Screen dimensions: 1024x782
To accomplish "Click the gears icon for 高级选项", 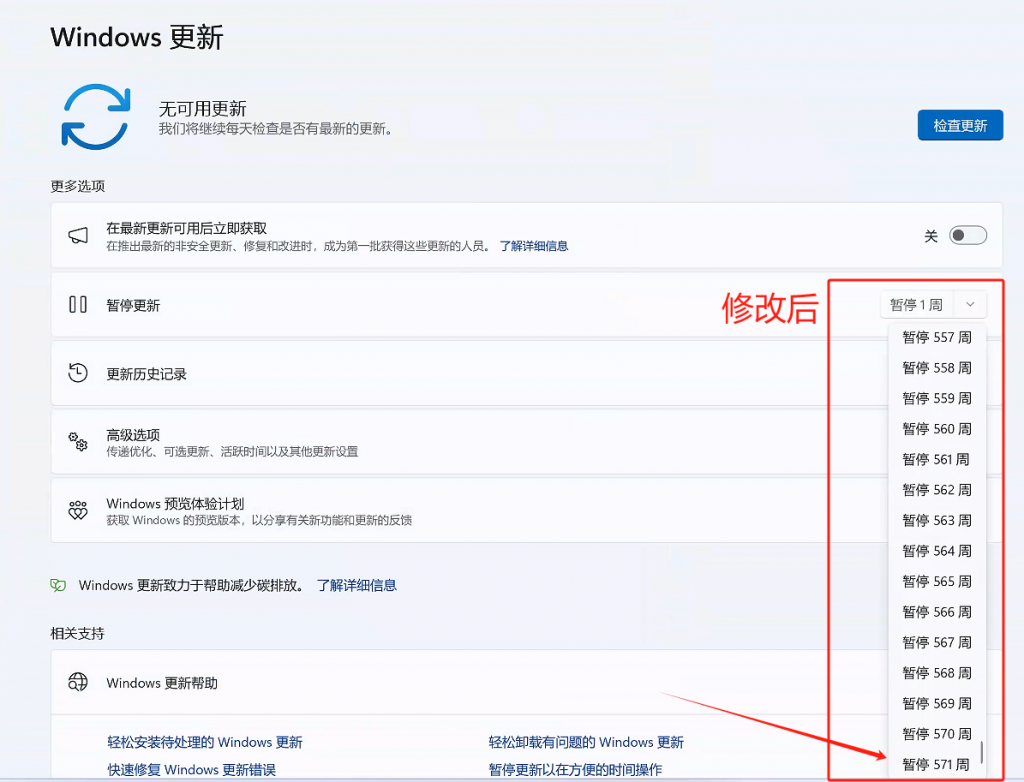I will (78, 442).
